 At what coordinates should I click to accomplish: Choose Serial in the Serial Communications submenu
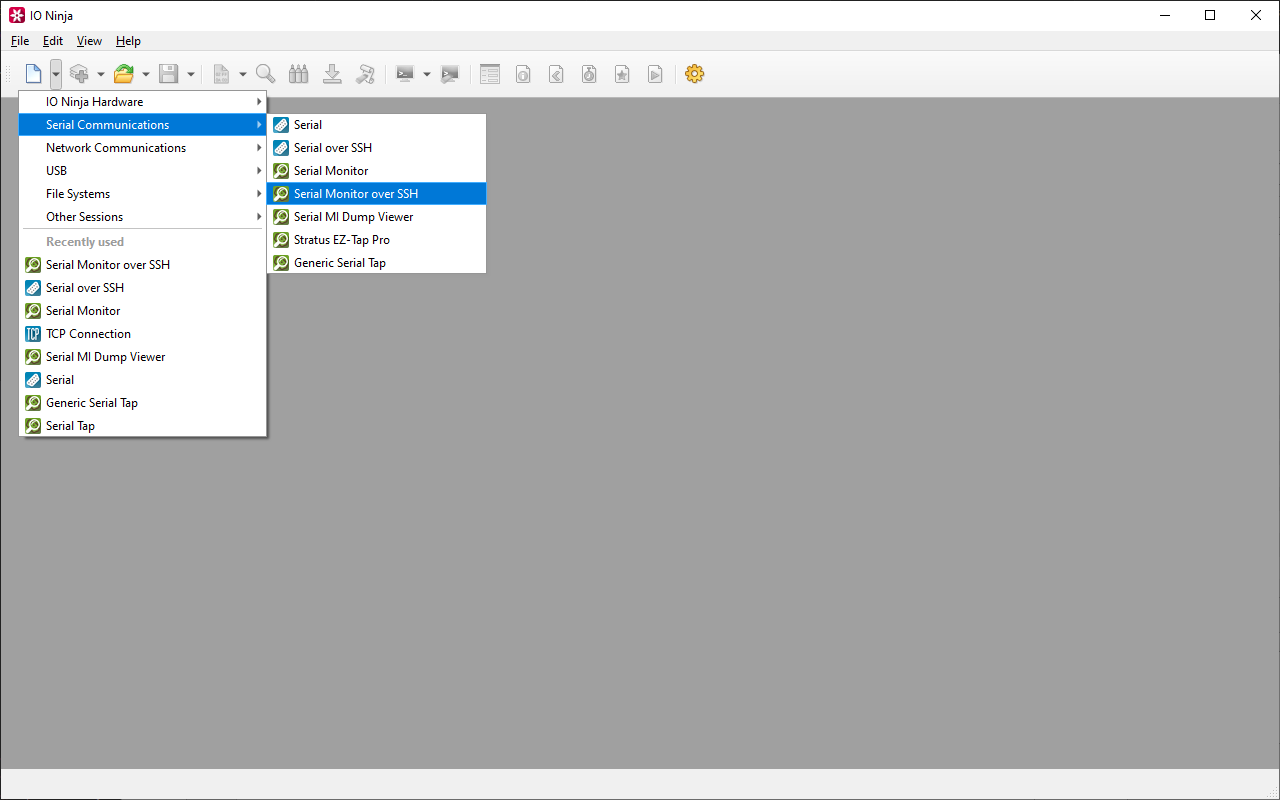click(377, 125)
